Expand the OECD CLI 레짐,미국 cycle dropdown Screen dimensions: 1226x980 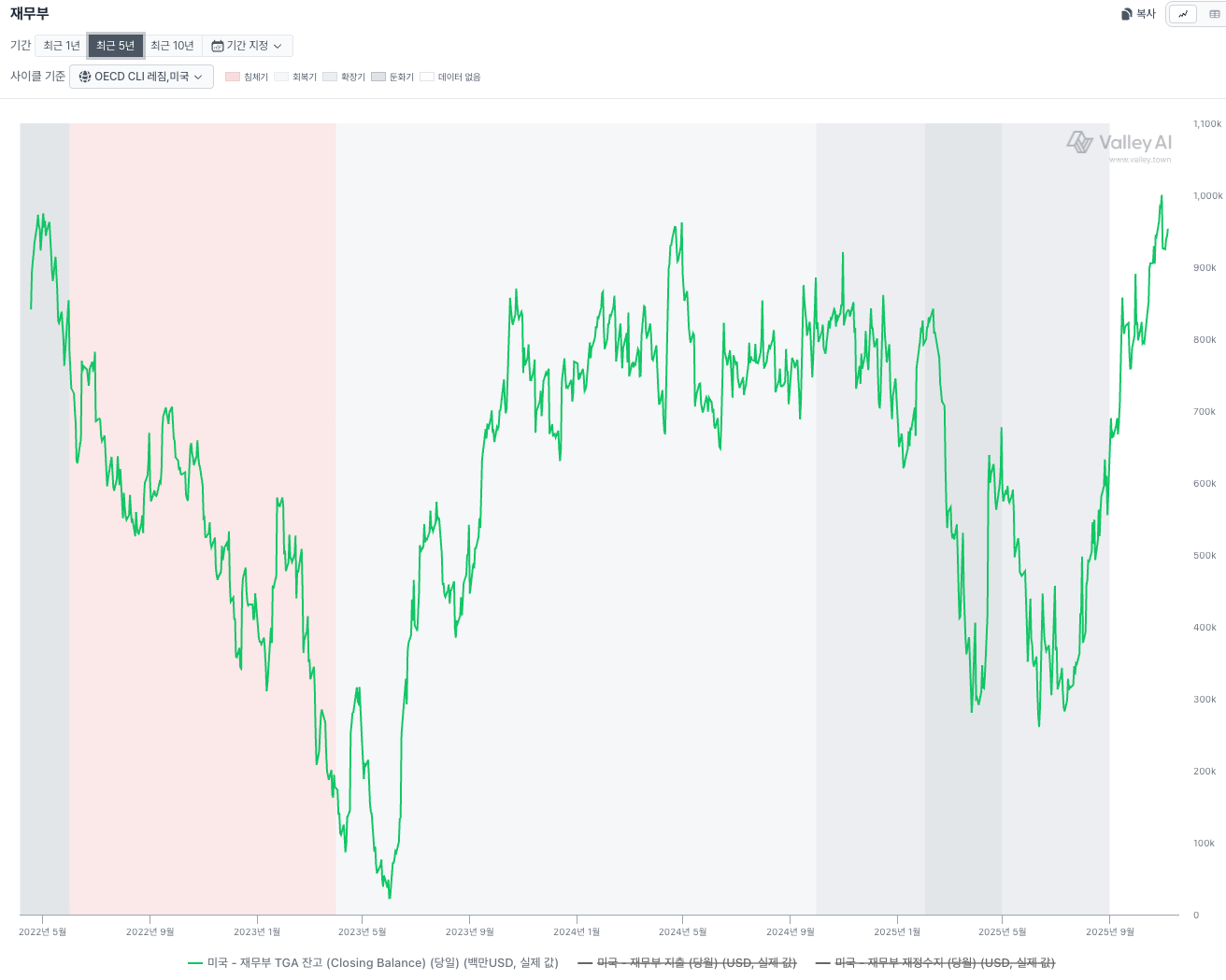[141, 77]
